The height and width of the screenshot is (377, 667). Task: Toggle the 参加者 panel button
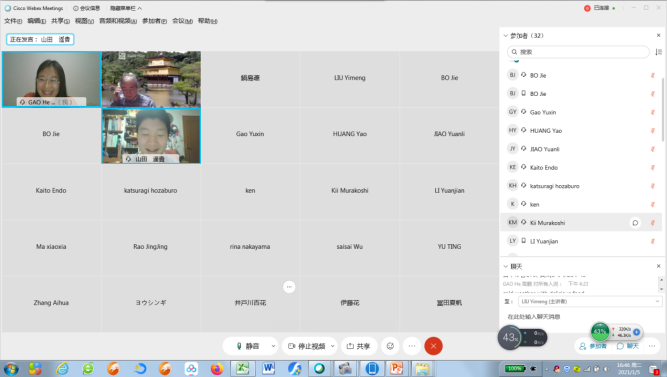coord(593,346)
